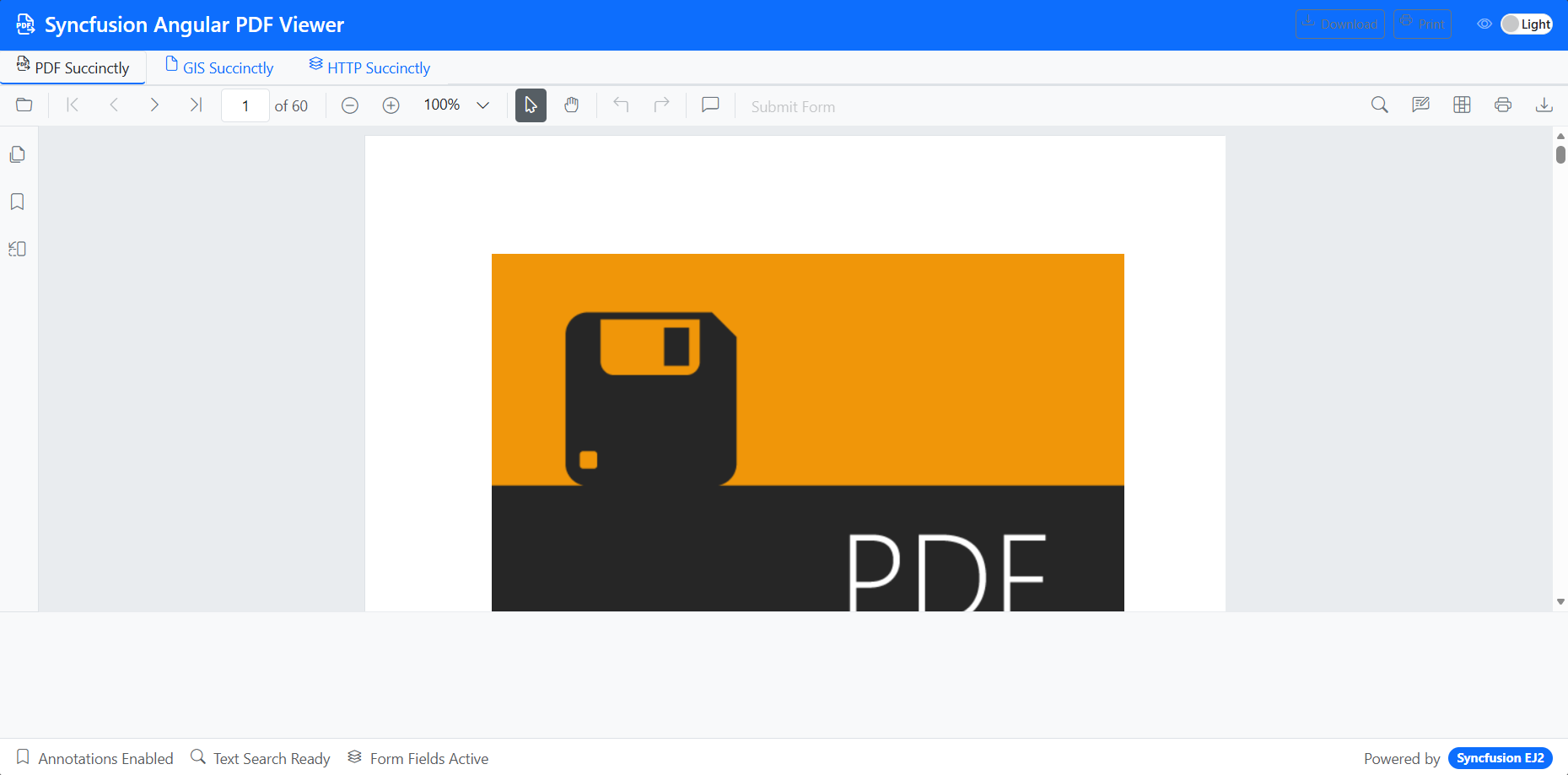
Task: Show the page thumbnails panel
Action: click(18, 154)
